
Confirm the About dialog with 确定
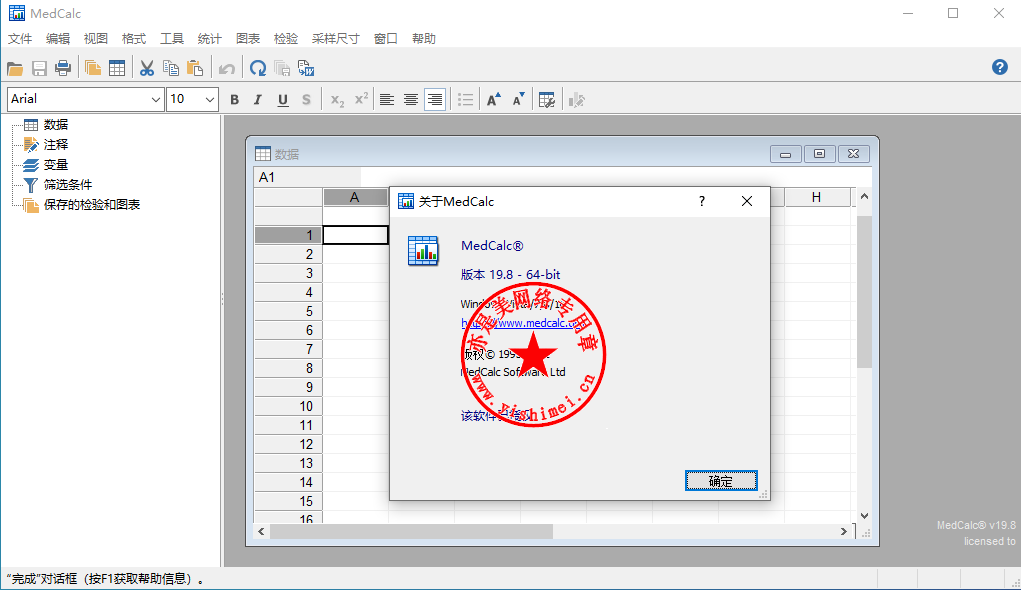click(721, 481)
